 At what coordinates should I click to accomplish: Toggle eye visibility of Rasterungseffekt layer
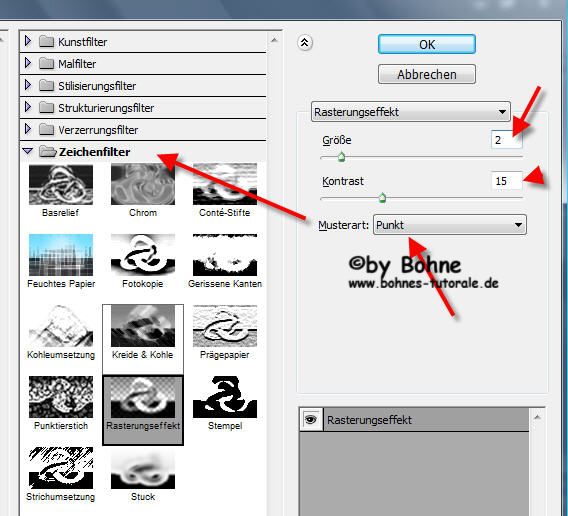(x=310, y=420)
